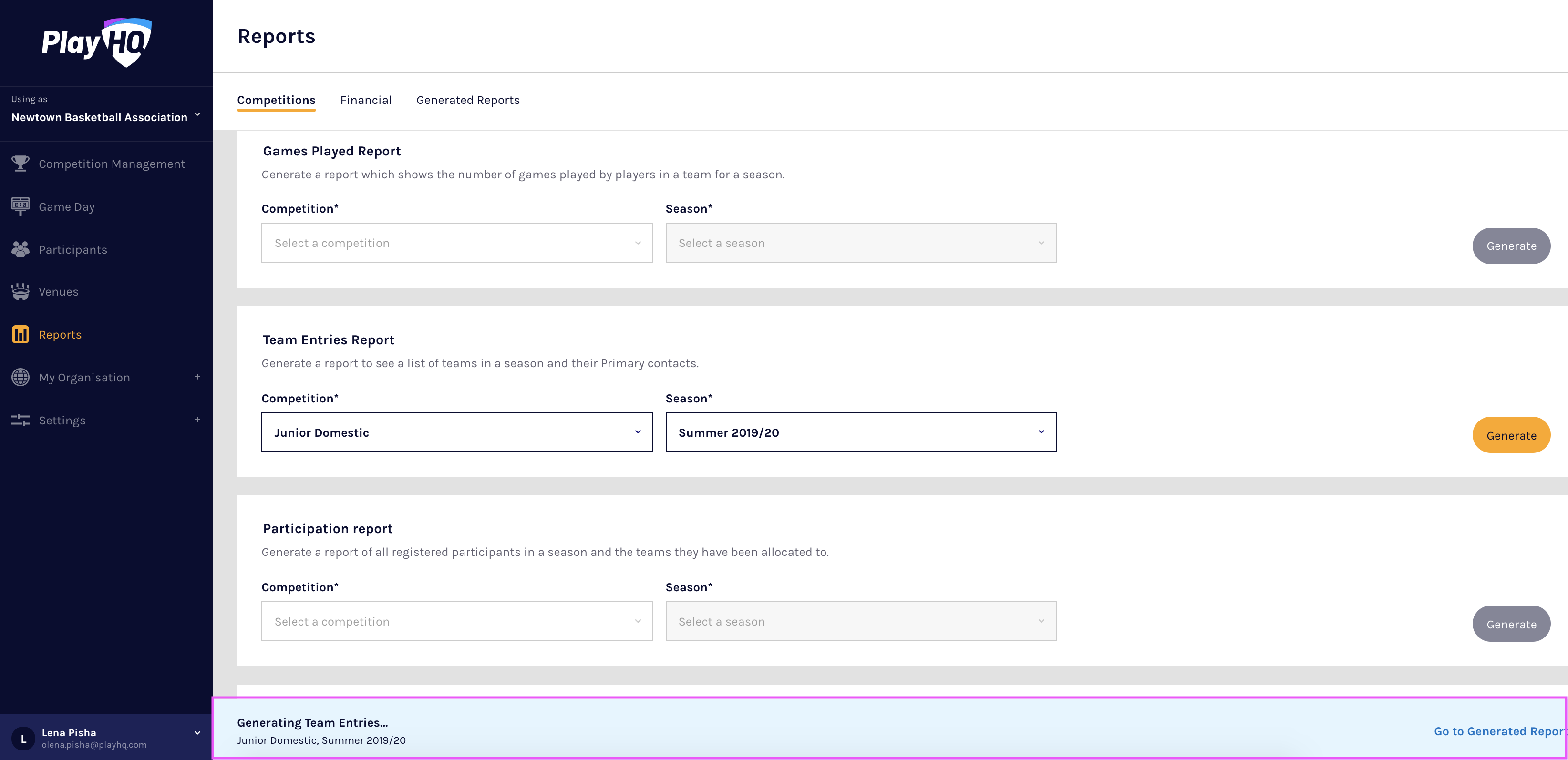1568x760 pixels.
Task: Expand My Organisation with plus sign
Action: point(197,377)
